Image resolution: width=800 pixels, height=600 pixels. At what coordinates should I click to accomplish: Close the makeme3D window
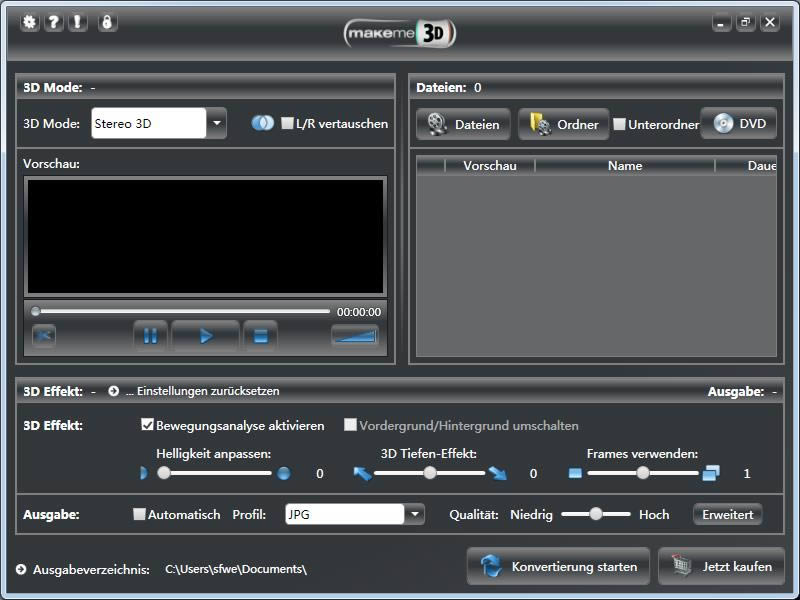pos(770,23)
